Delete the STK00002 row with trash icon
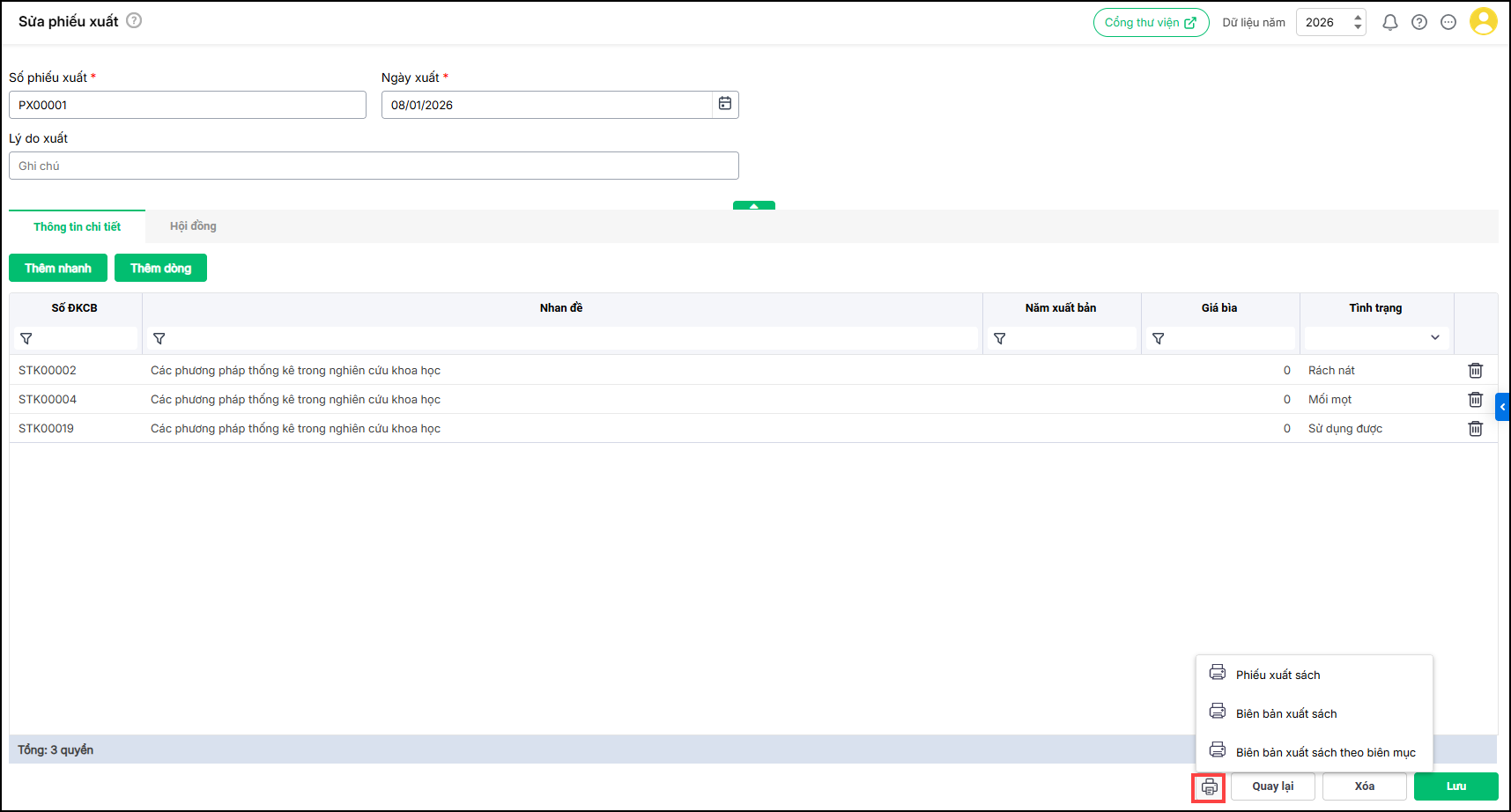 click(1475, 371)
